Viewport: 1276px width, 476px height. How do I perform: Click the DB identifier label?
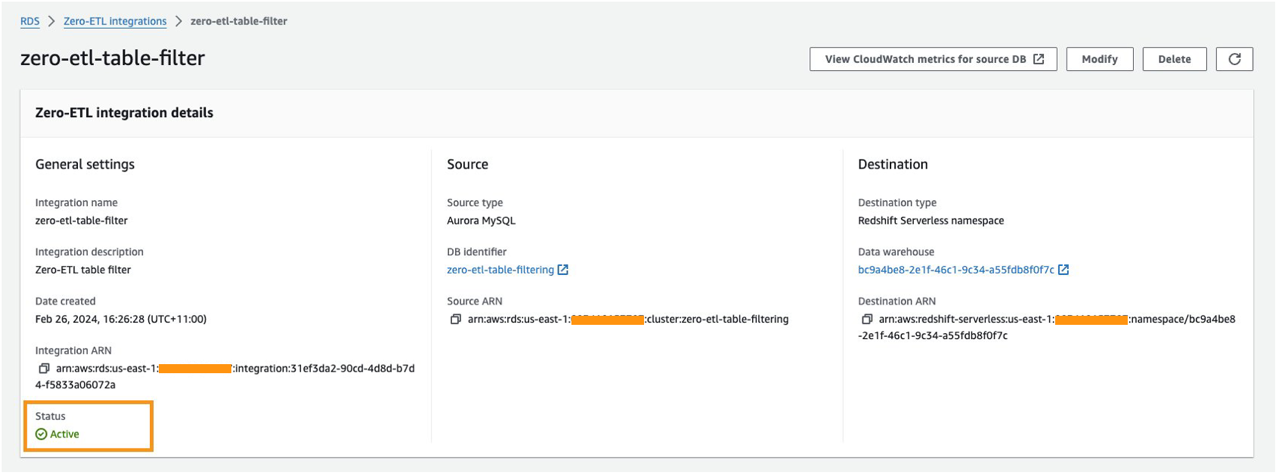point(477,252)
